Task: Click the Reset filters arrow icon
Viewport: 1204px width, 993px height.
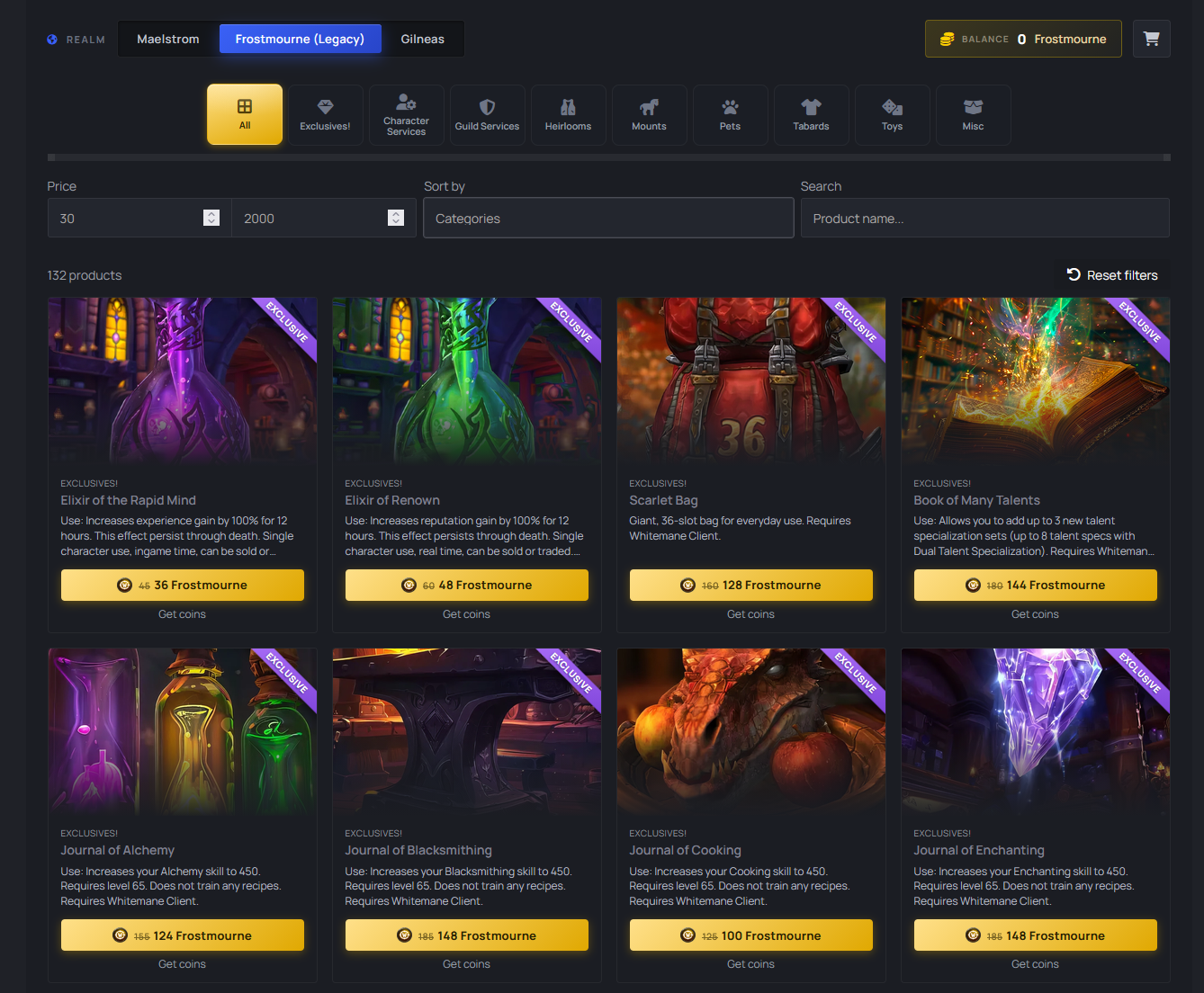Action: [x=1074, y=274]
